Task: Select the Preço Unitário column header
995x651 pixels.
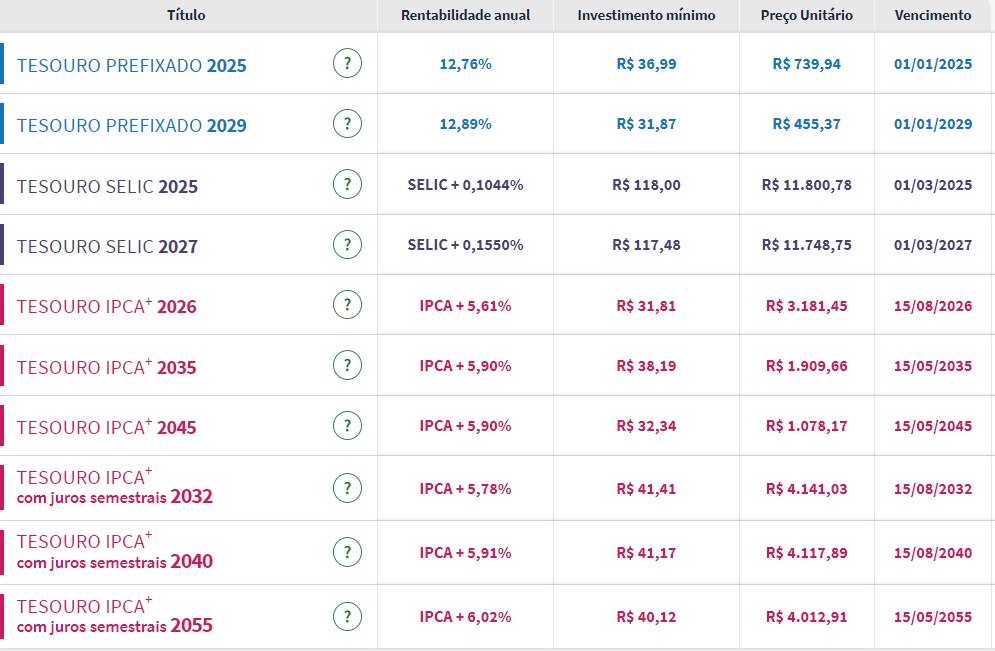Action: (806, 15)
